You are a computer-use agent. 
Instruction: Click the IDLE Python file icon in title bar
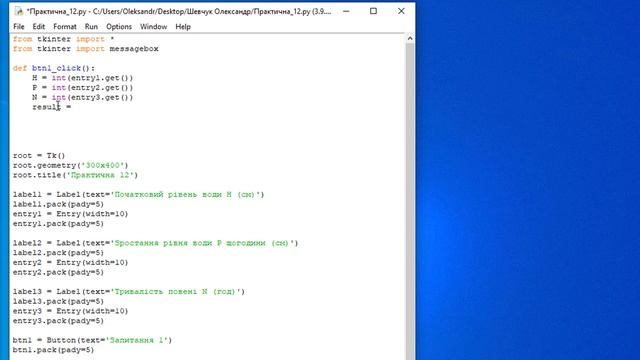18,11
